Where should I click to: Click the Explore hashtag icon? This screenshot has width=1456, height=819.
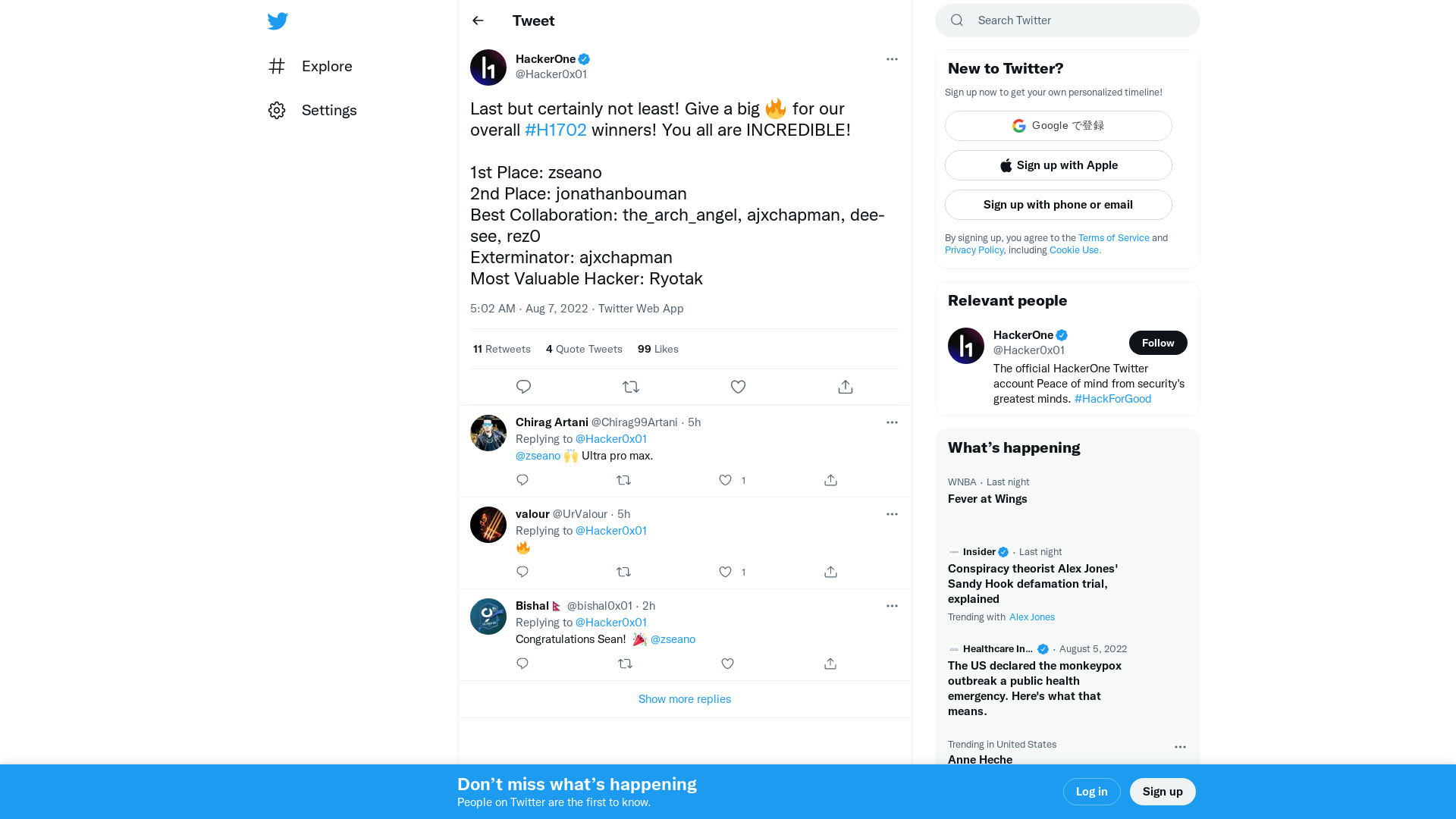(277, 66)
